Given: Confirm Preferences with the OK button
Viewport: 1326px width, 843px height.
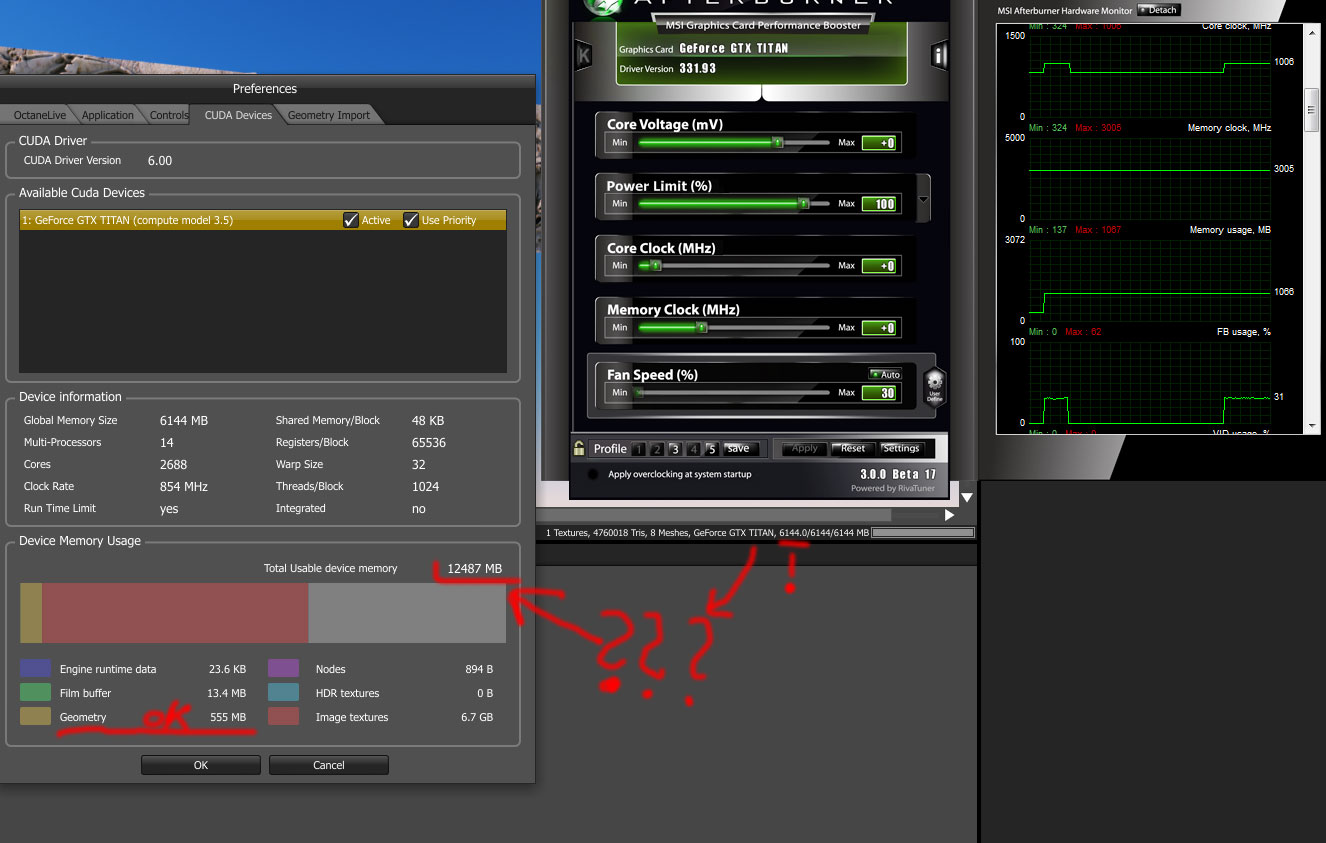Looking at the screenshot, I should (x=201, y=765).
